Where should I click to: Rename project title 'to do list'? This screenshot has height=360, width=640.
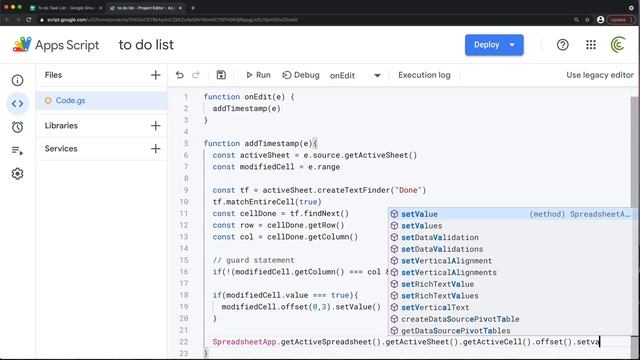(x=146, y=45)
